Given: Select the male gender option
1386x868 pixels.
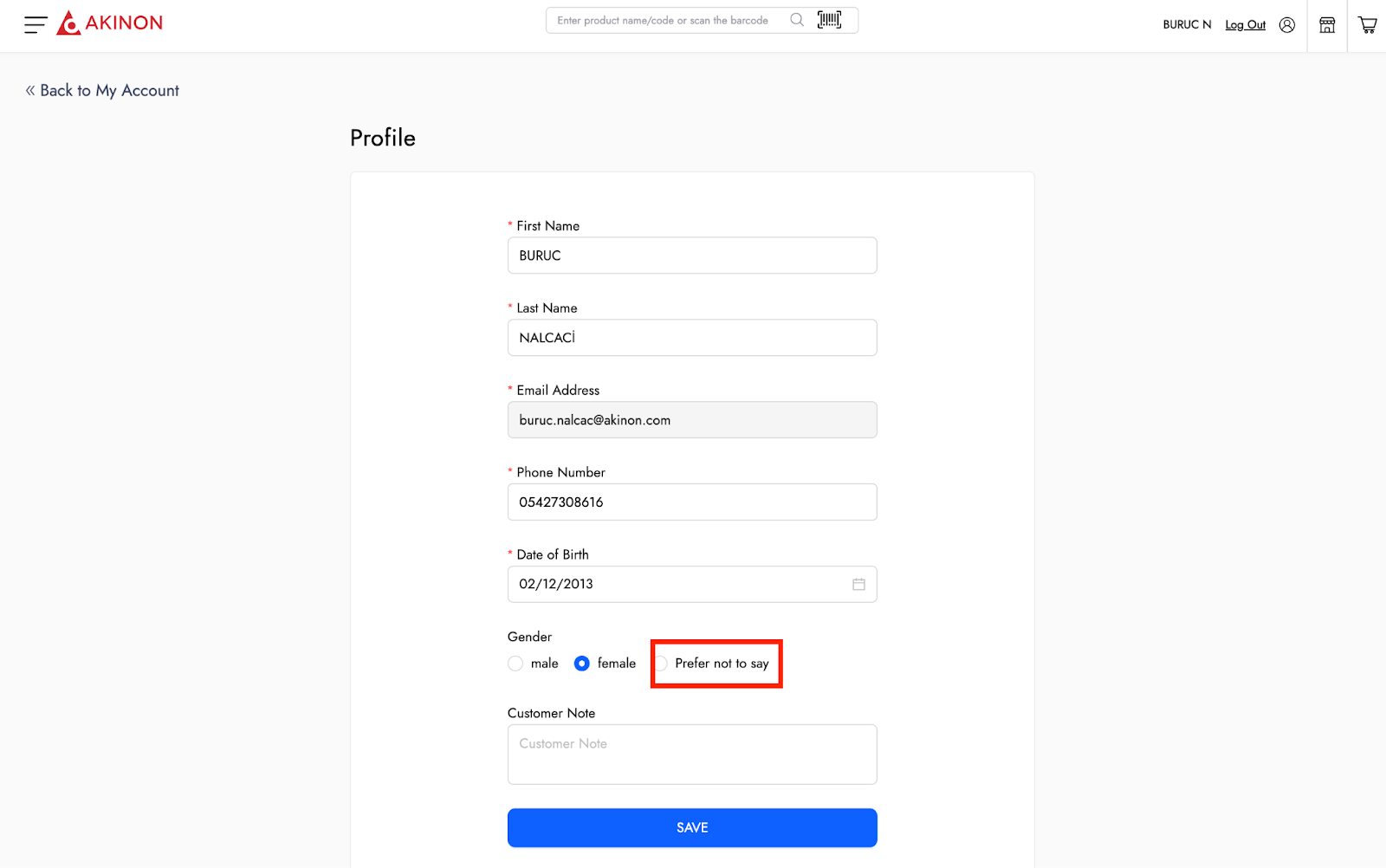Looking at the screenshot, I should click(x=516, y=664).
